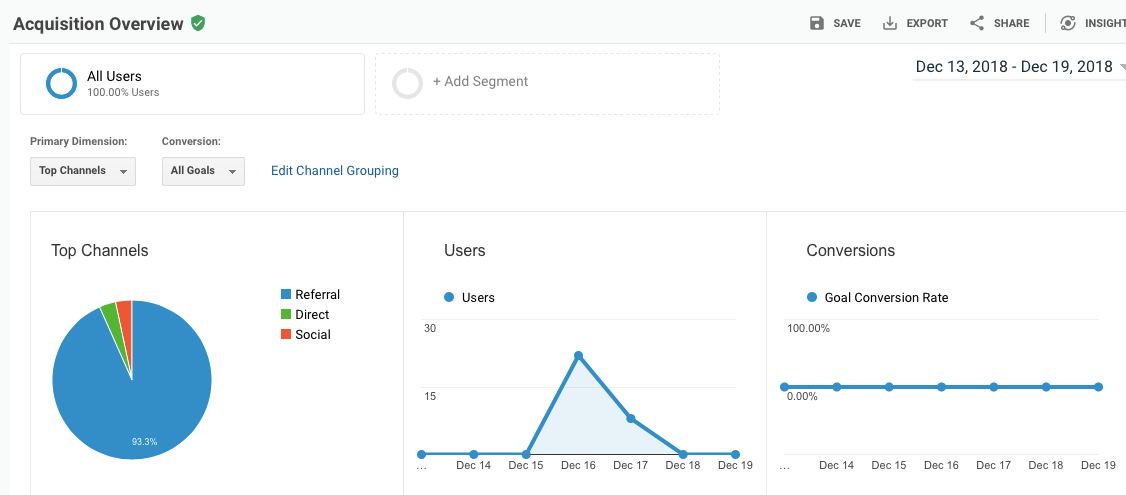Image resolution: width=1126 pixels, height=495 pixels.
Task: Click the Share icon
Action: coord(977,23)
